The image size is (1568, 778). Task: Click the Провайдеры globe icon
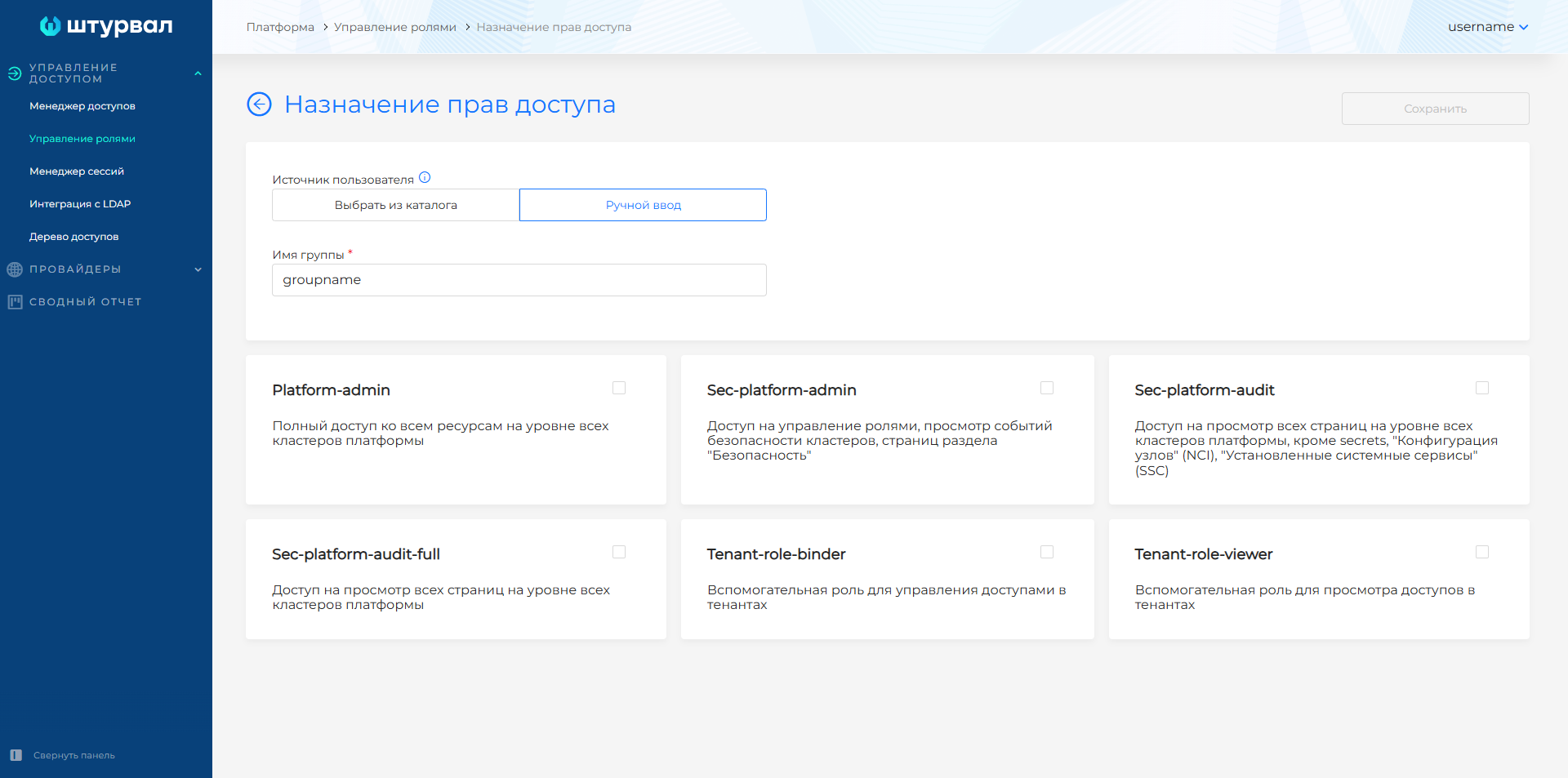click(x=14, y=269)
